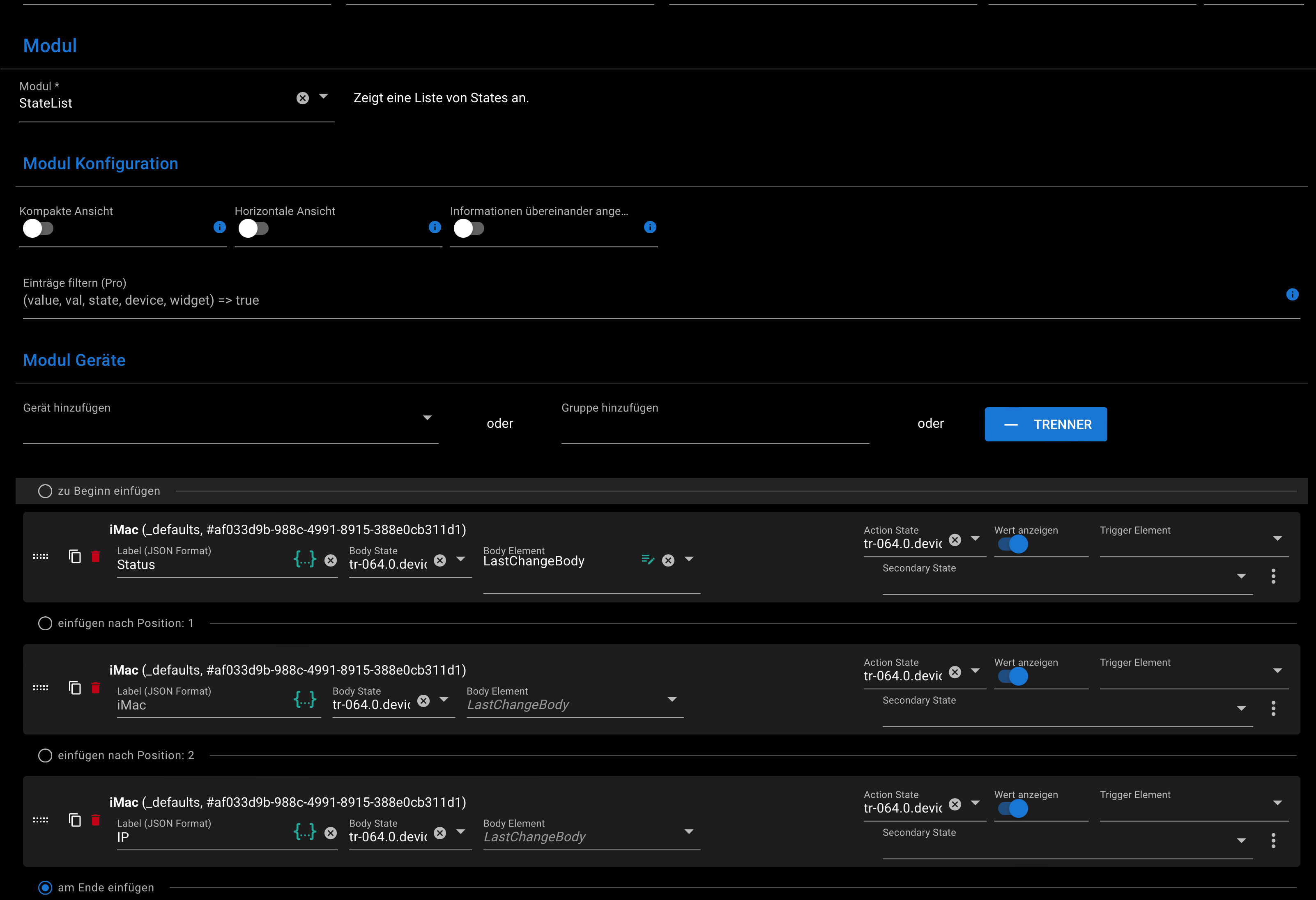Viewport: 1316px width, 900px height.
Task: Click the drag handle of the iMac entry
Action: pos(41,688)
